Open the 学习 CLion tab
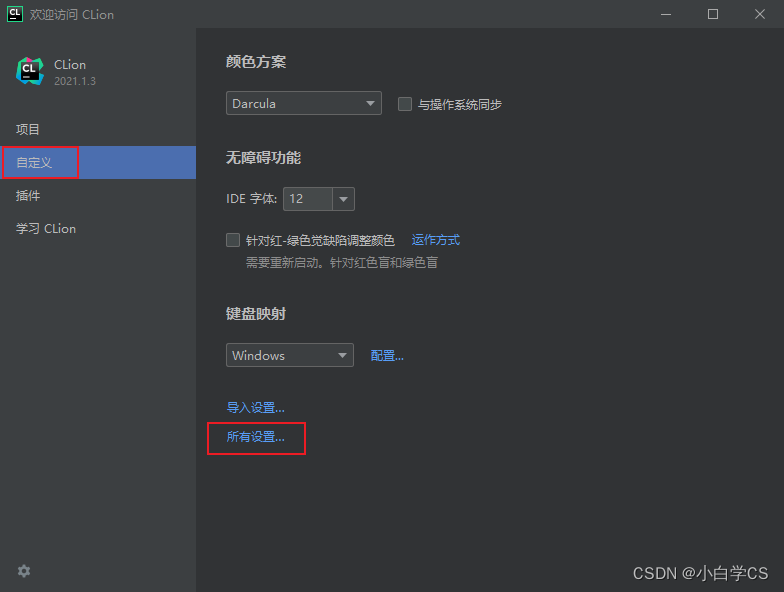Image resolution: width=784 pixels, height=592 pixels. (98, 228)
